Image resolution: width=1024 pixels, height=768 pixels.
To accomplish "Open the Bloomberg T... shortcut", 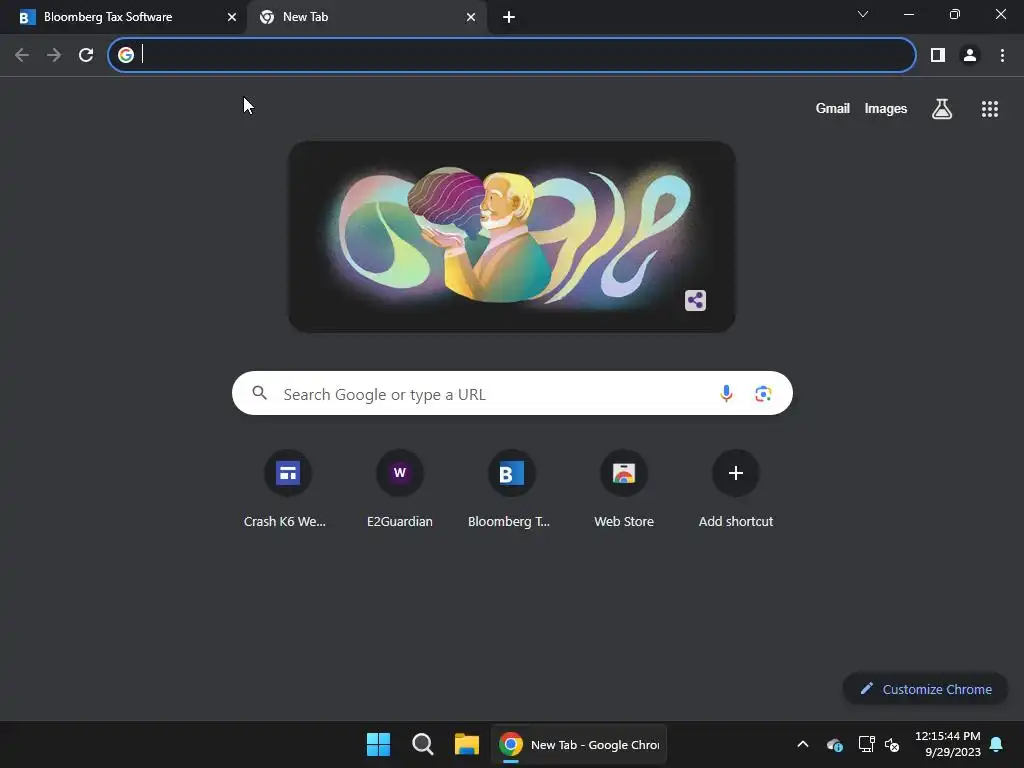I will point(511,490).
